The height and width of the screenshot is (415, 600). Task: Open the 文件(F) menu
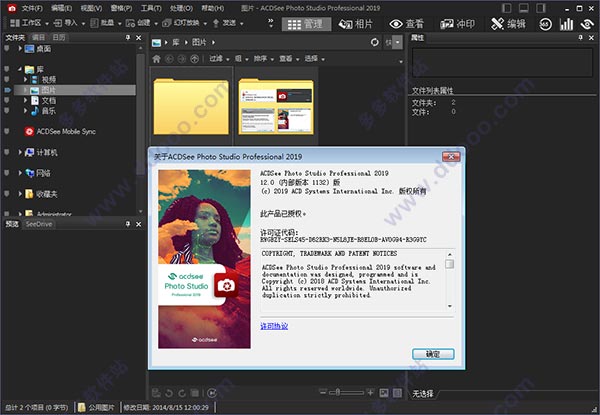[x=32, y=8]
